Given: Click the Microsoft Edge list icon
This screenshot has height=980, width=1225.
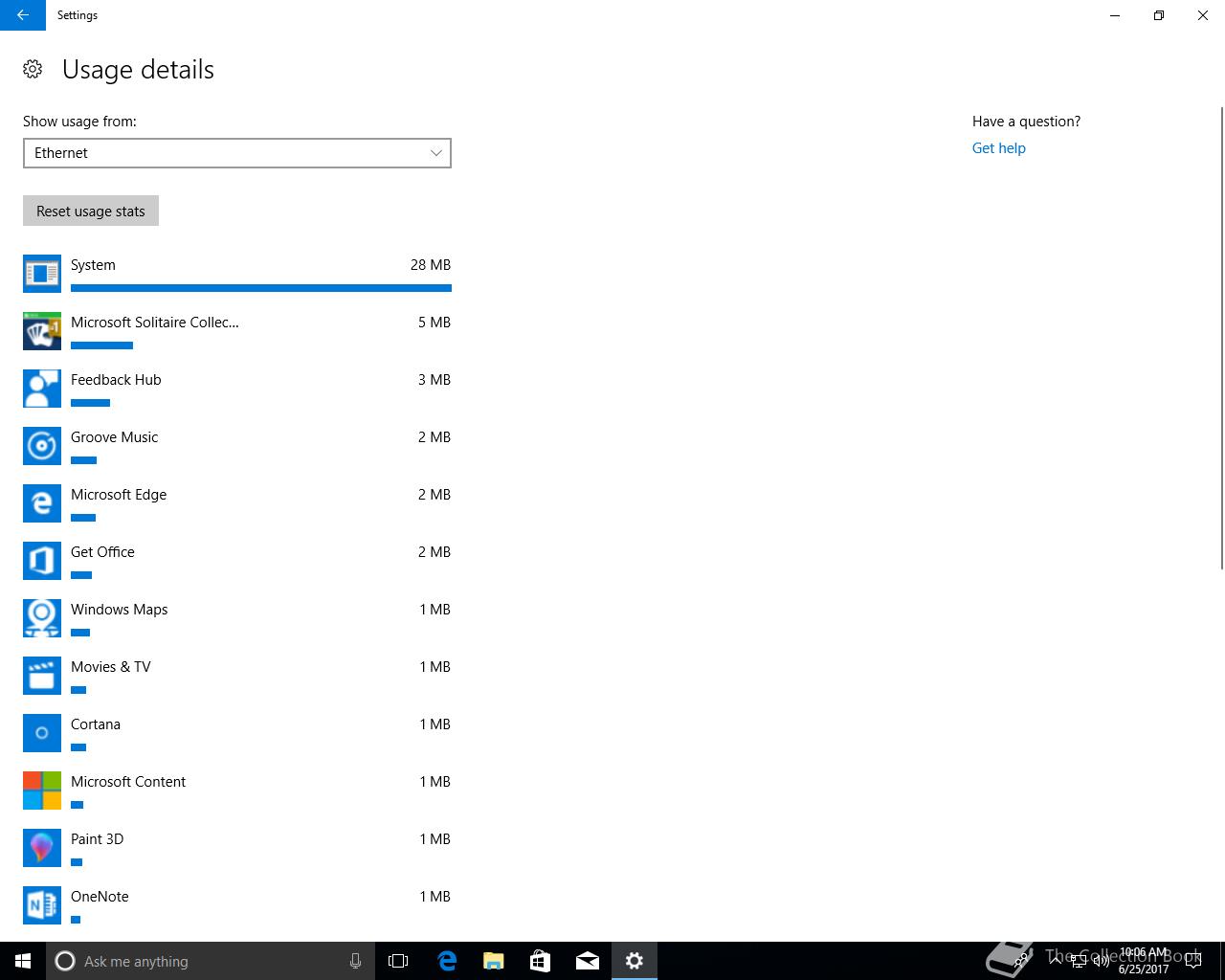Looking at the screenshot, I should pos(42,503).
